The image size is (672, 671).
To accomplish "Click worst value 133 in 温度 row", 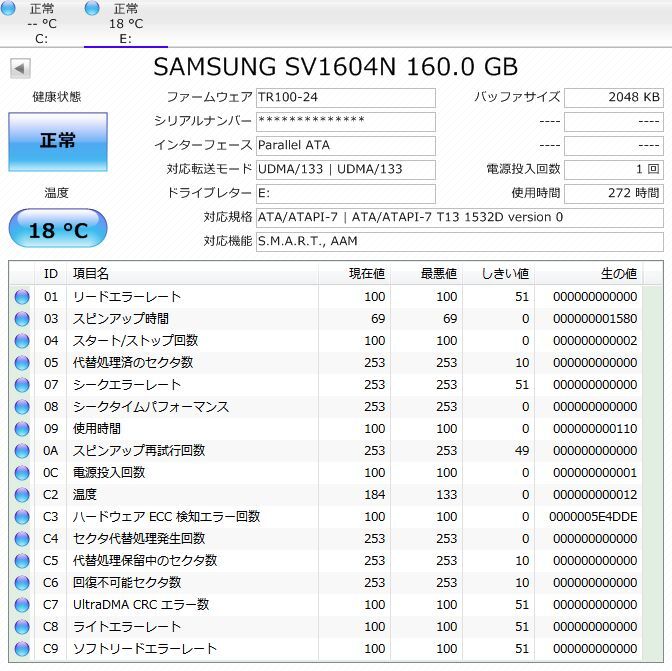I will point(447,495).
